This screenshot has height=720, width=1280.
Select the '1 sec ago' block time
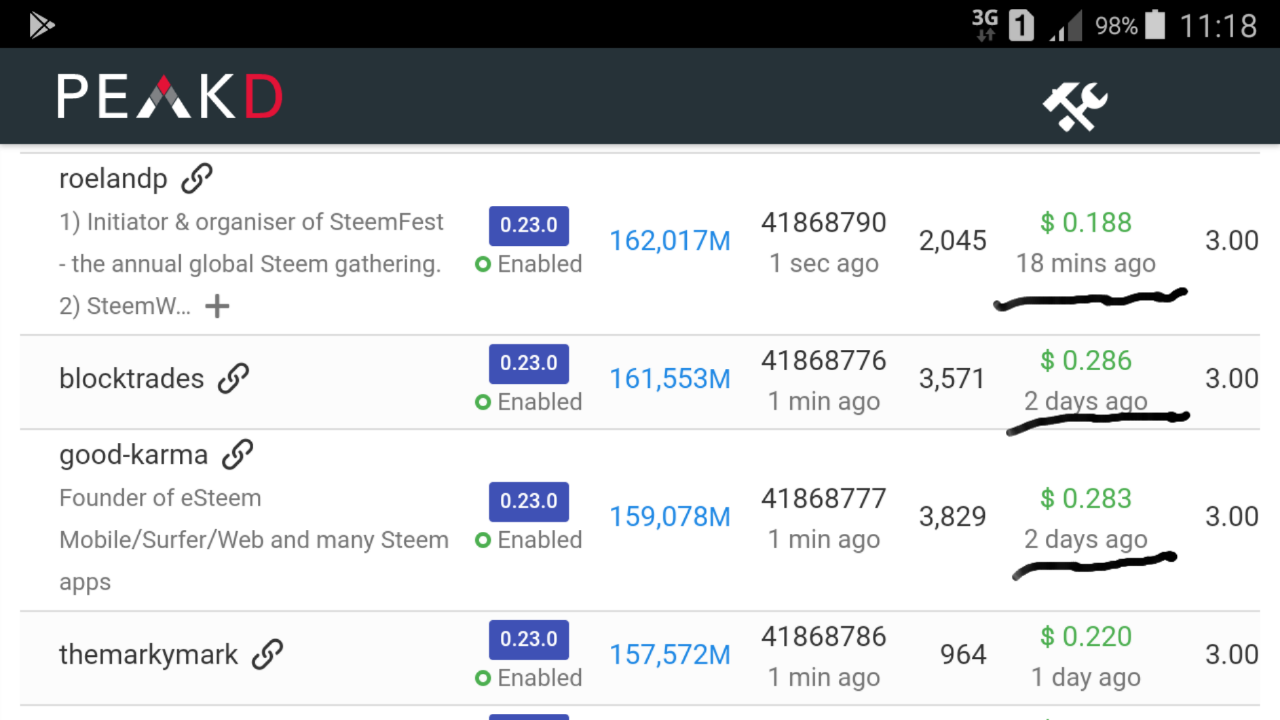824,264
